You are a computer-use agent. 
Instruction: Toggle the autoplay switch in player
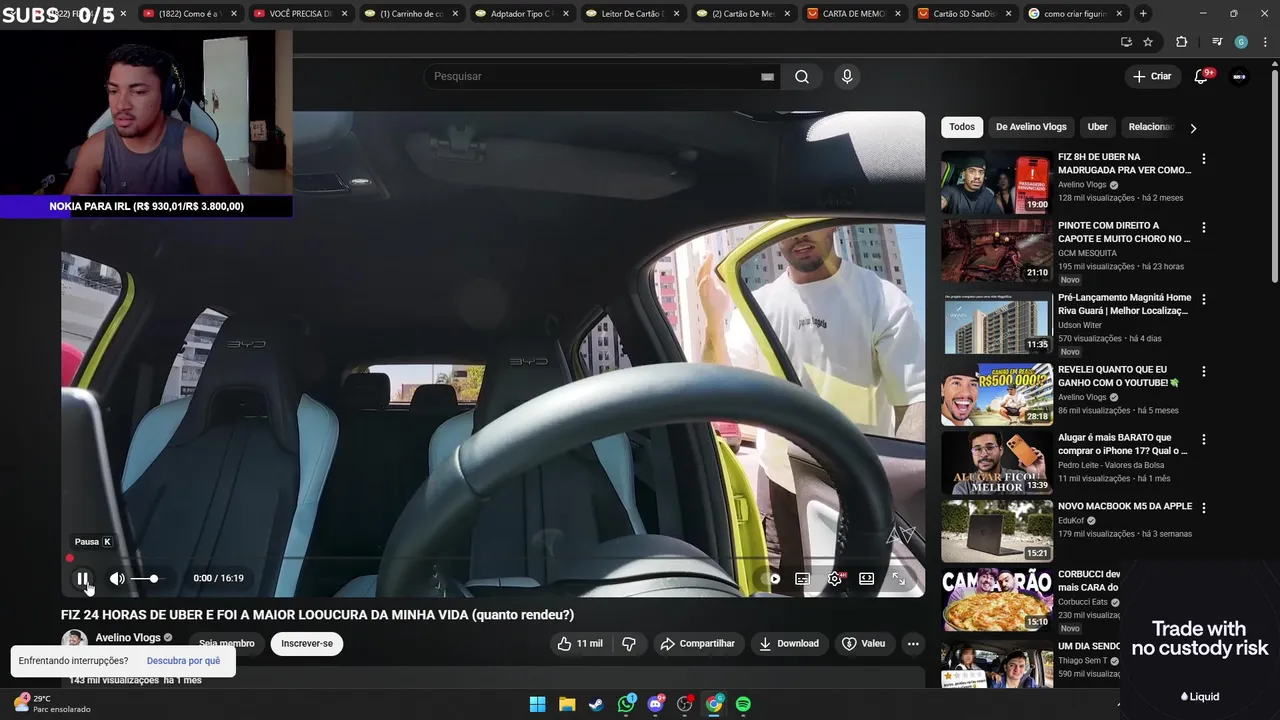(x=773, y=578)
